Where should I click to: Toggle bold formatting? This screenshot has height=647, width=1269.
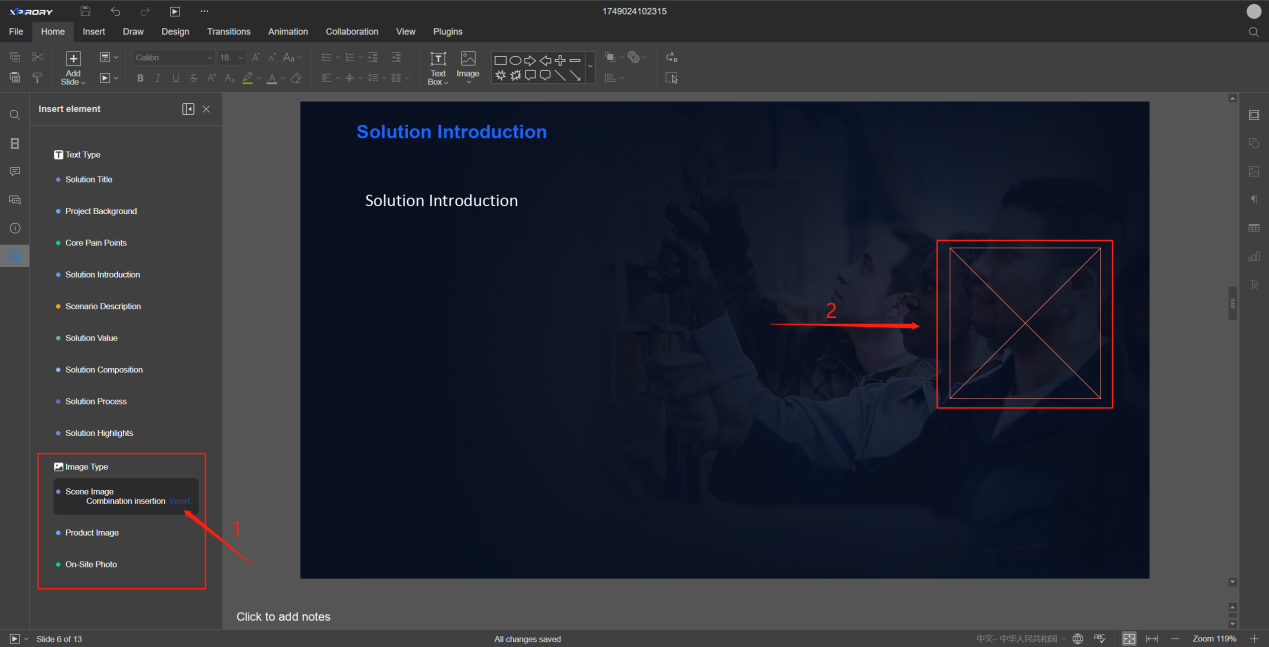(x=140, y=78)
